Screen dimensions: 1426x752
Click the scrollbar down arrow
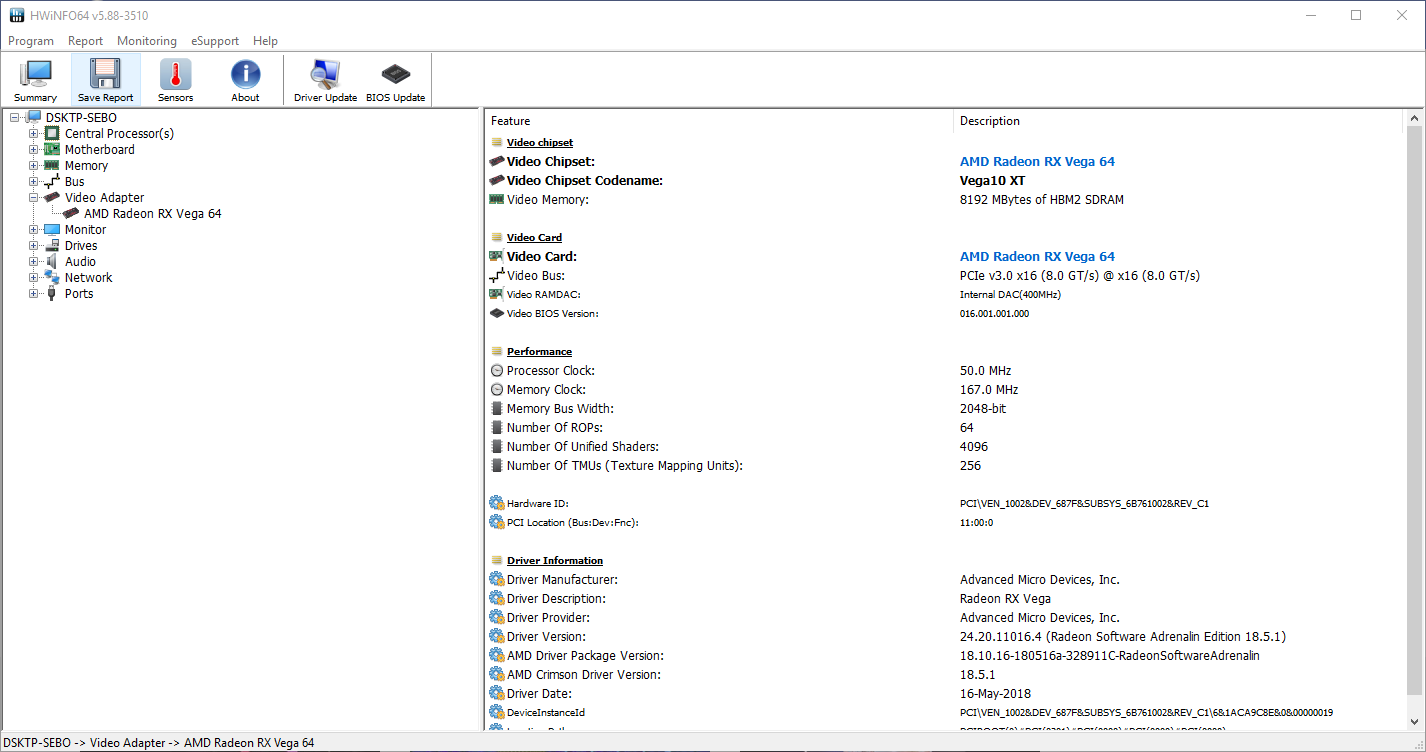[x=1414, y=721]
